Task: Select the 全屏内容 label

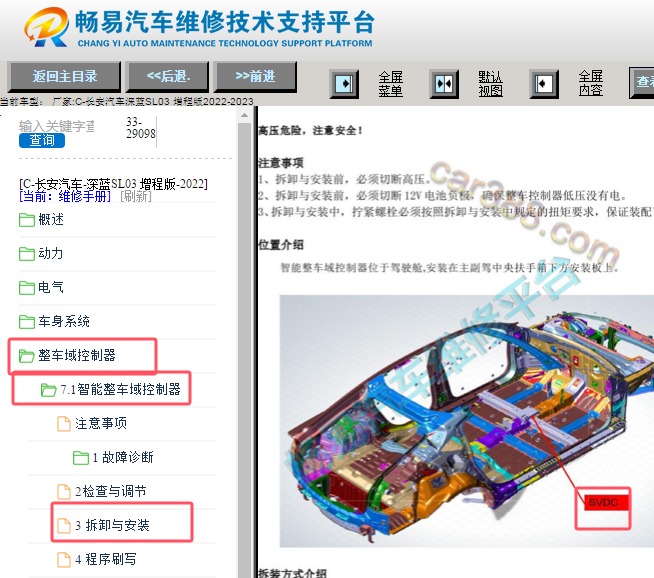Action: pos(591,83)
